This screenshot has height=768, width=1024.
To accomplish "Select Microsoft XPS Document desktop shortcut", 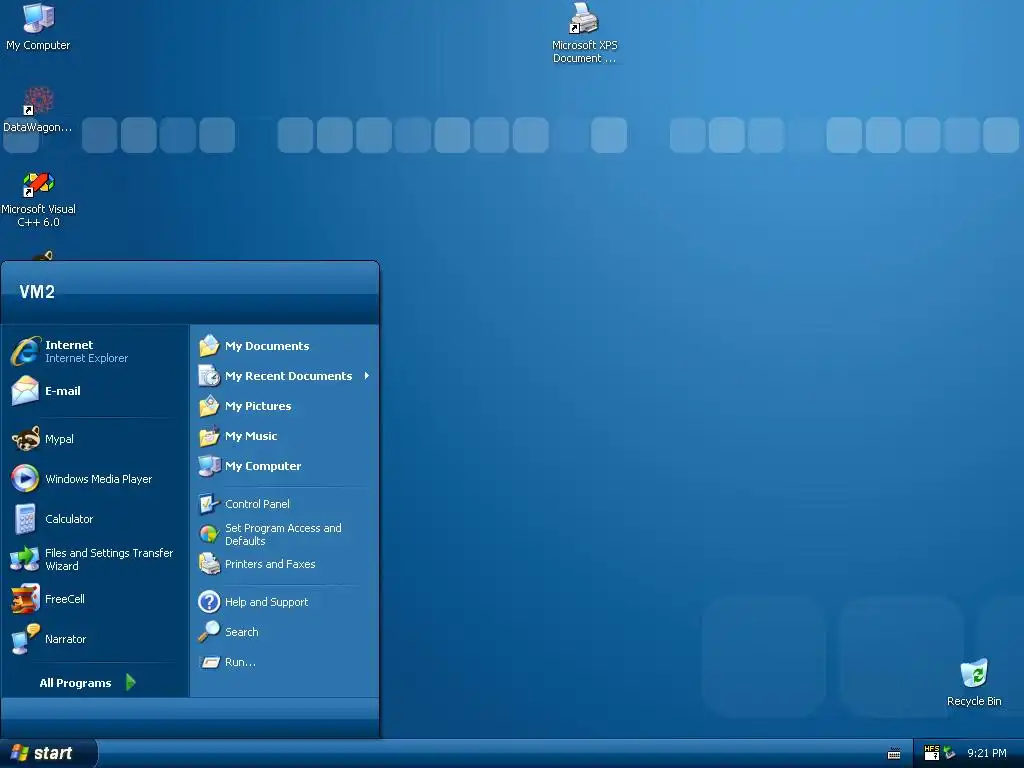I will (x=584, y=33).
